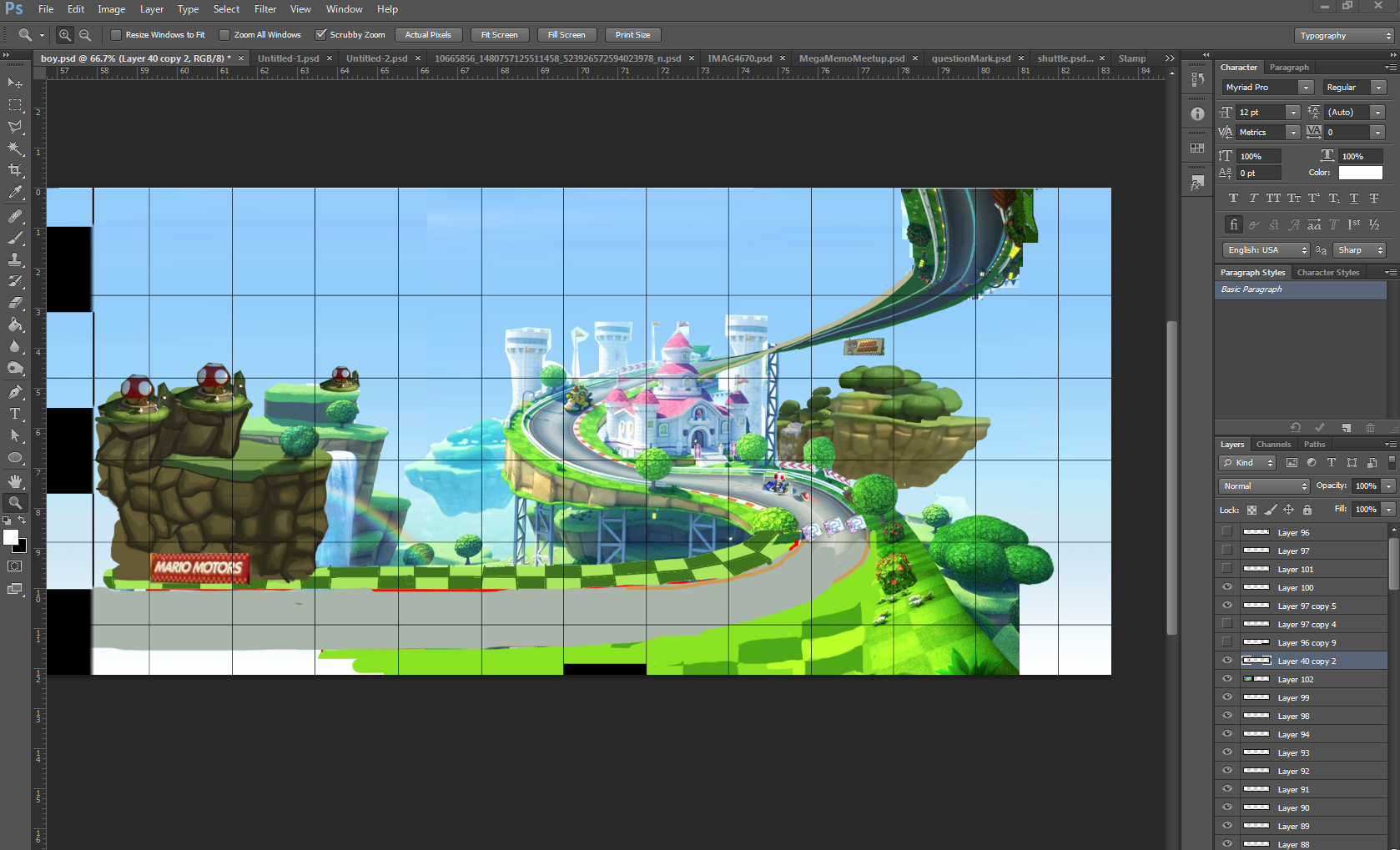This screenshot has width=1400, height=850.
Task: Click the Zoom Out icon in options bar
Action: point(85,35)
